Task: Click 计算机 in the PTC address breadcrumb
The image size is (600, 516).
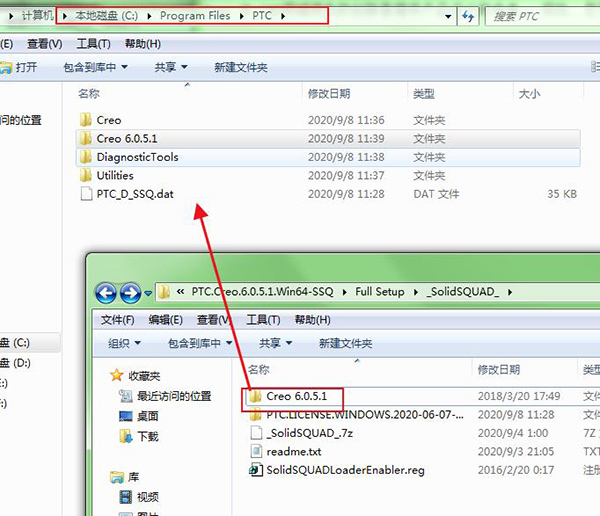Action: pos(38,16)
